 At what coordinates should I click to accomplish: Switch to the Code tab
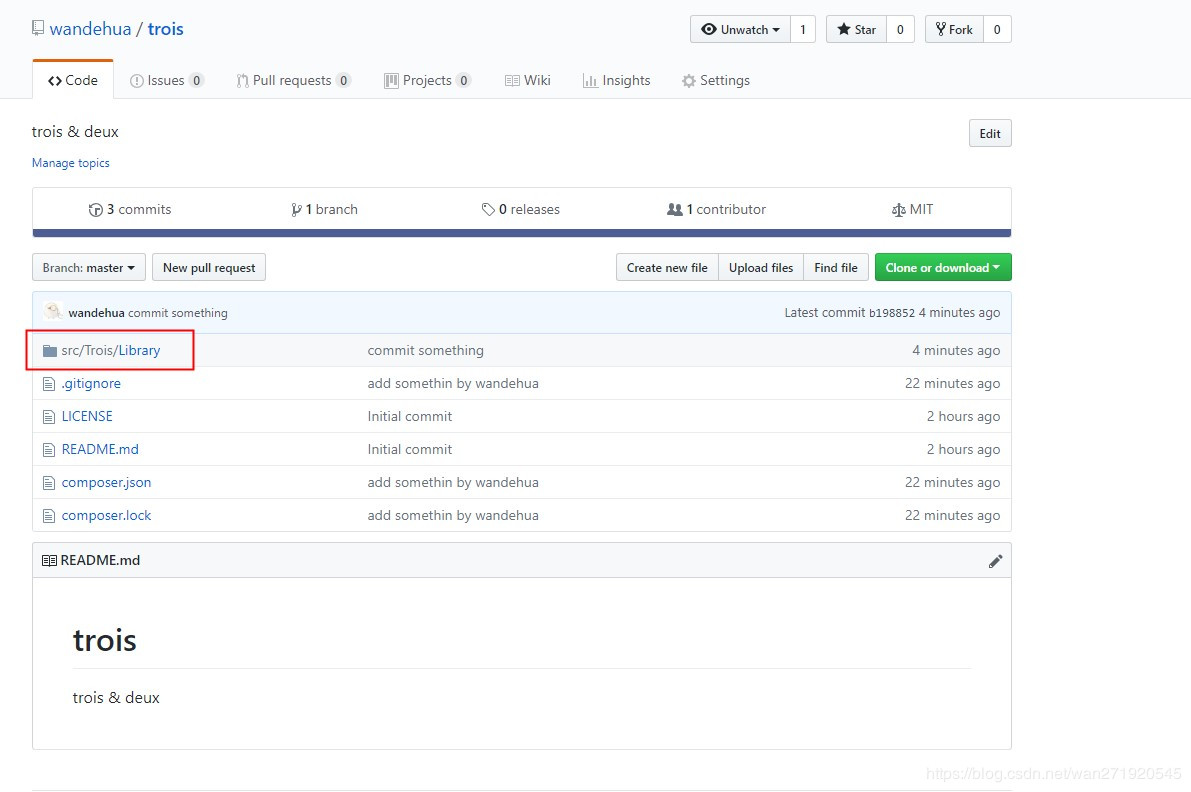pos(73,80)
